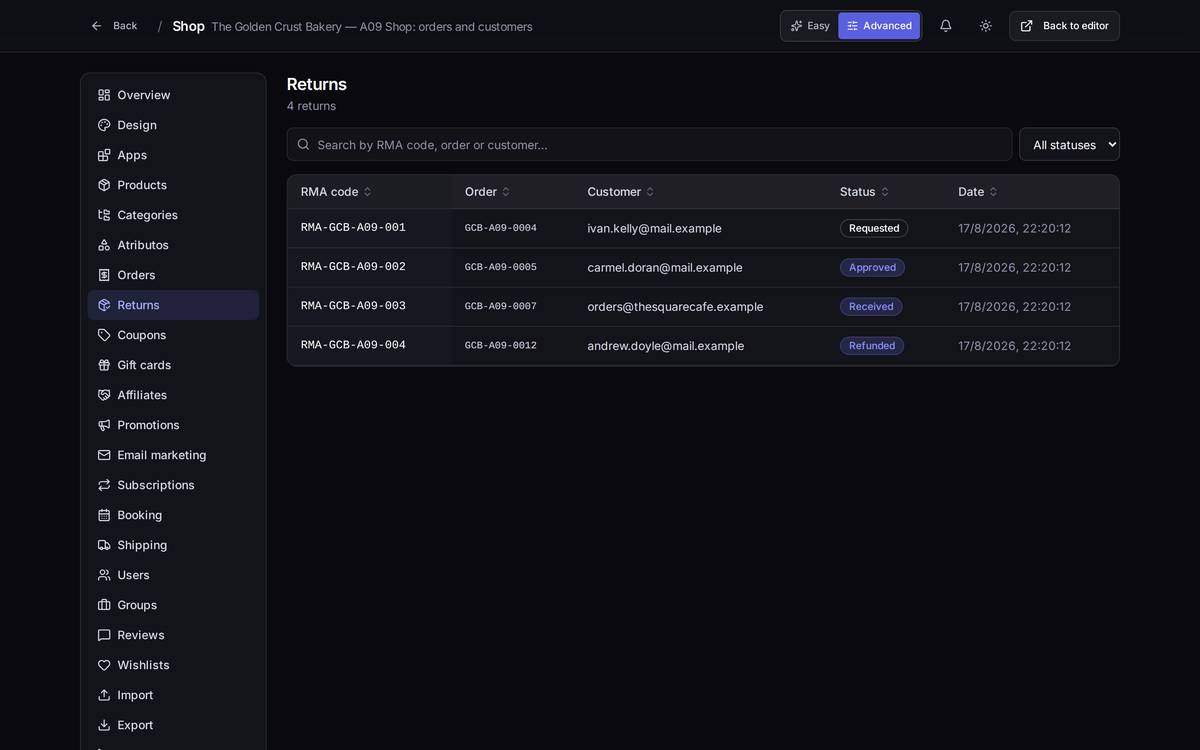Screen dimensions: 1200x750
Task: Click customer orders@thesquarecafe.example
Action: pos(675,306)
